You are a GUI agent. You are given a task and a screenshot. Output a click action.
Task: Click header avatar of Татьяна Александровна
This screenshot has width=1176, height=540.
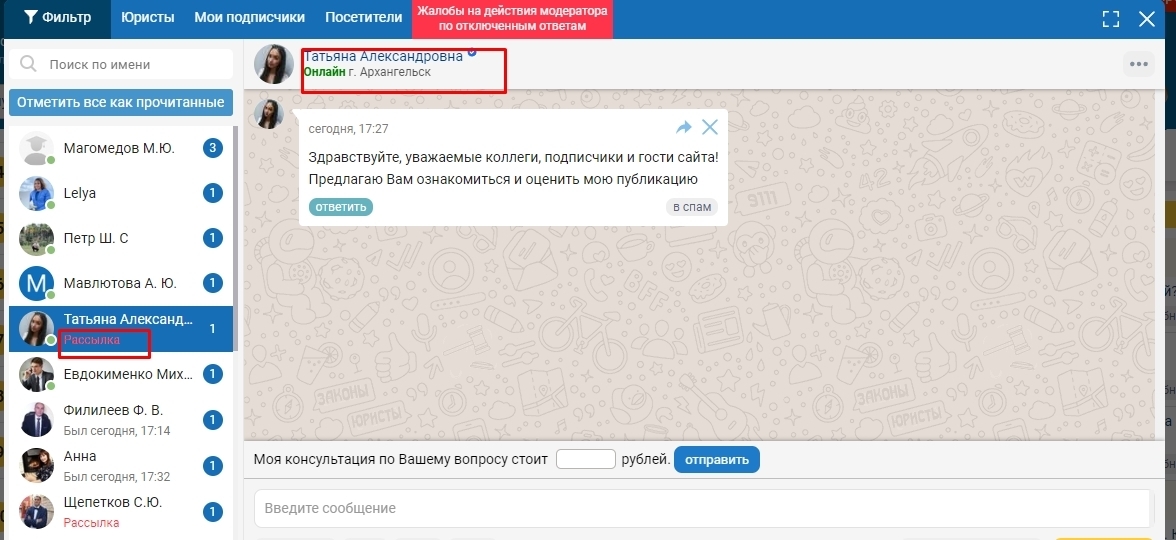(x=274, y=64)
